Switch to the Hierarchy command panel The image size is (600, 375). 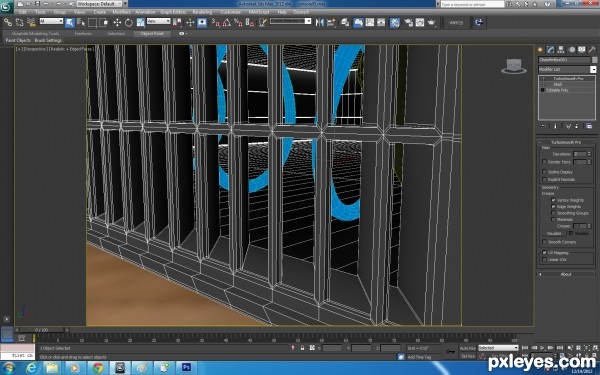[x=561, y=50]
